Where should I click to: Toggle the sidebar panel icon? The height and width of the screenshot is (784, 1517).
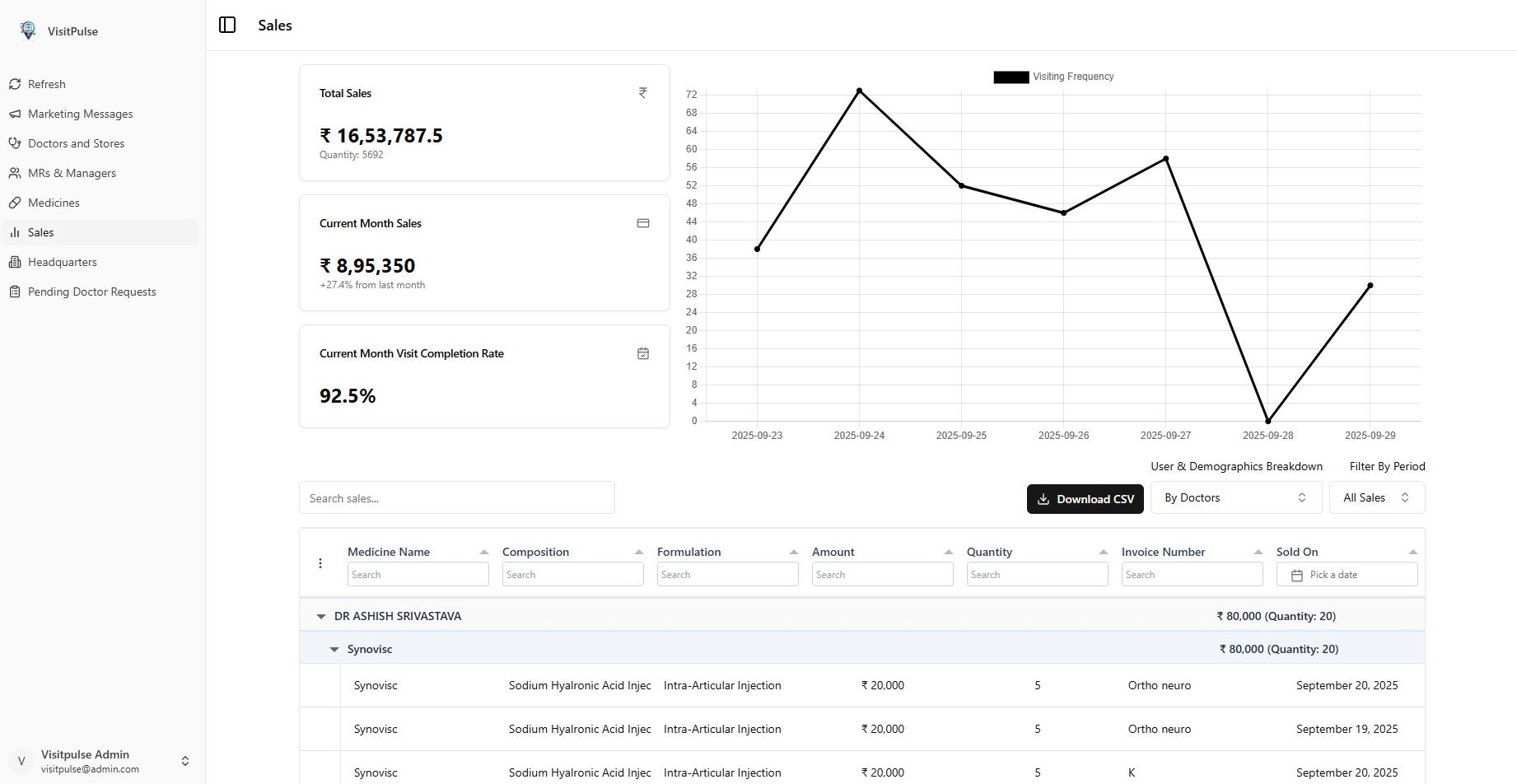tap(227, 25)
